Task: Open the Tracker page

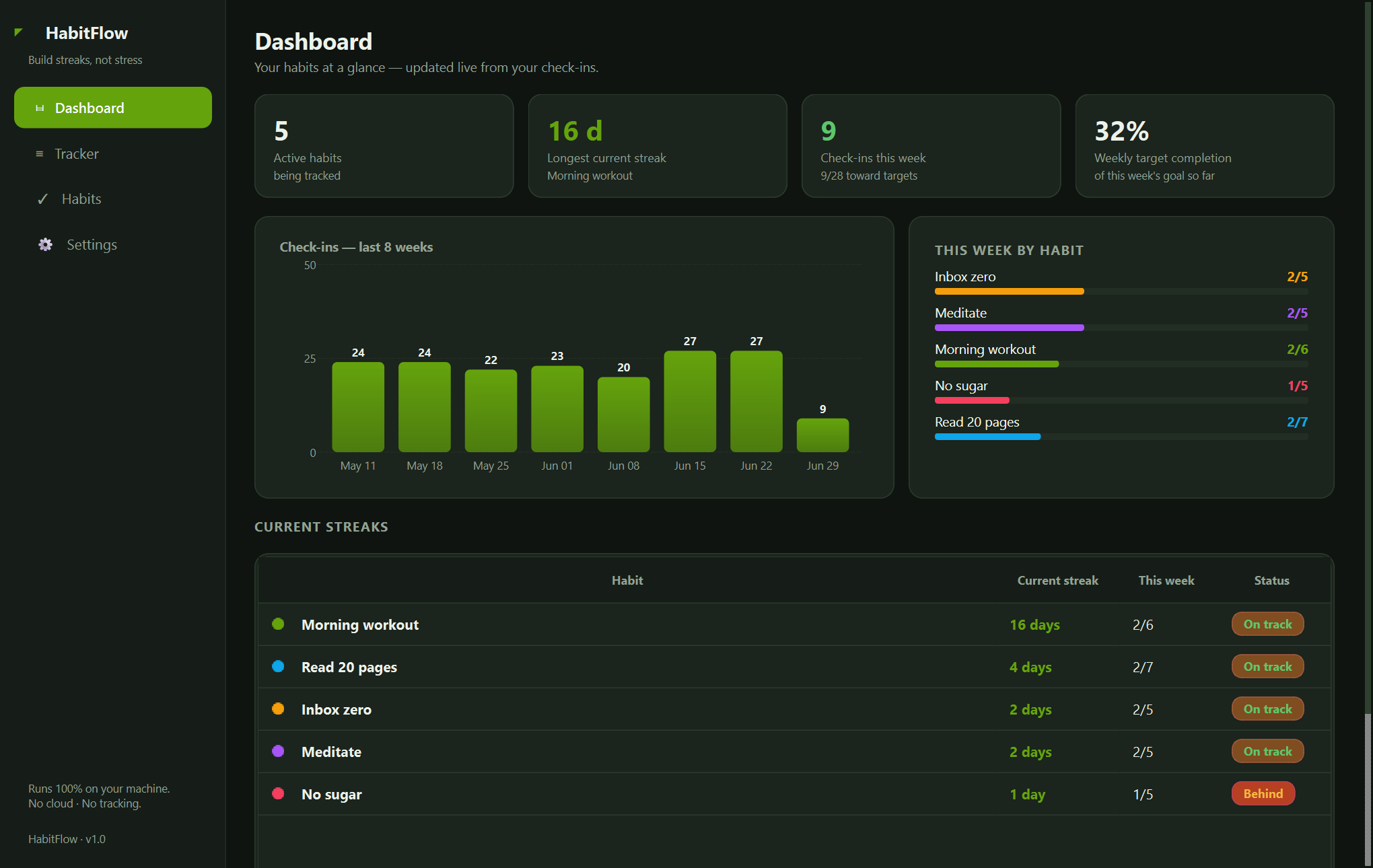Action: [x=113, y=153]
